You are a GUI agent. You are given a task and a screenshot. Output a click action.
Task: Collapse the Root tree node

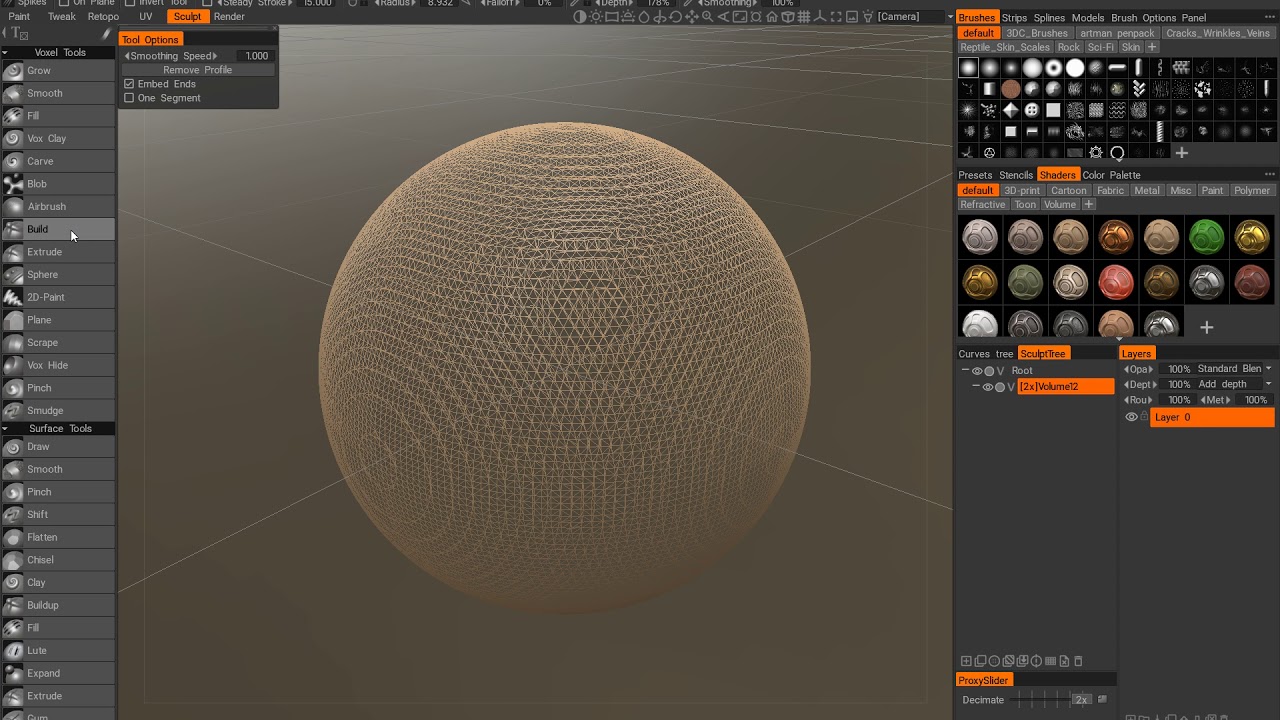(x=966, y=371)
